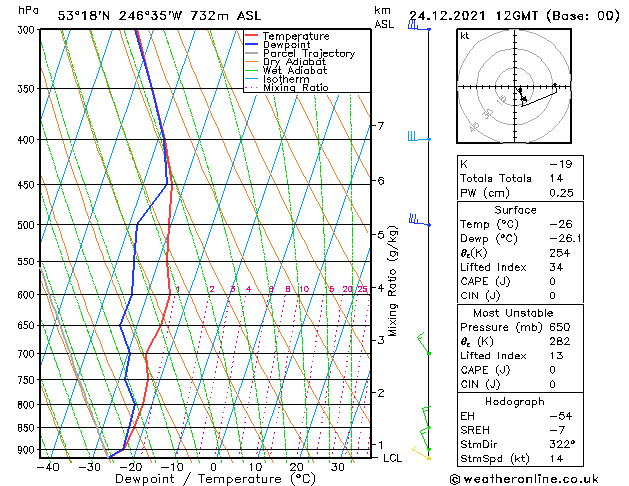
Task: Click the 'km ASL' altitude axis heading
Action: point(384,17)
